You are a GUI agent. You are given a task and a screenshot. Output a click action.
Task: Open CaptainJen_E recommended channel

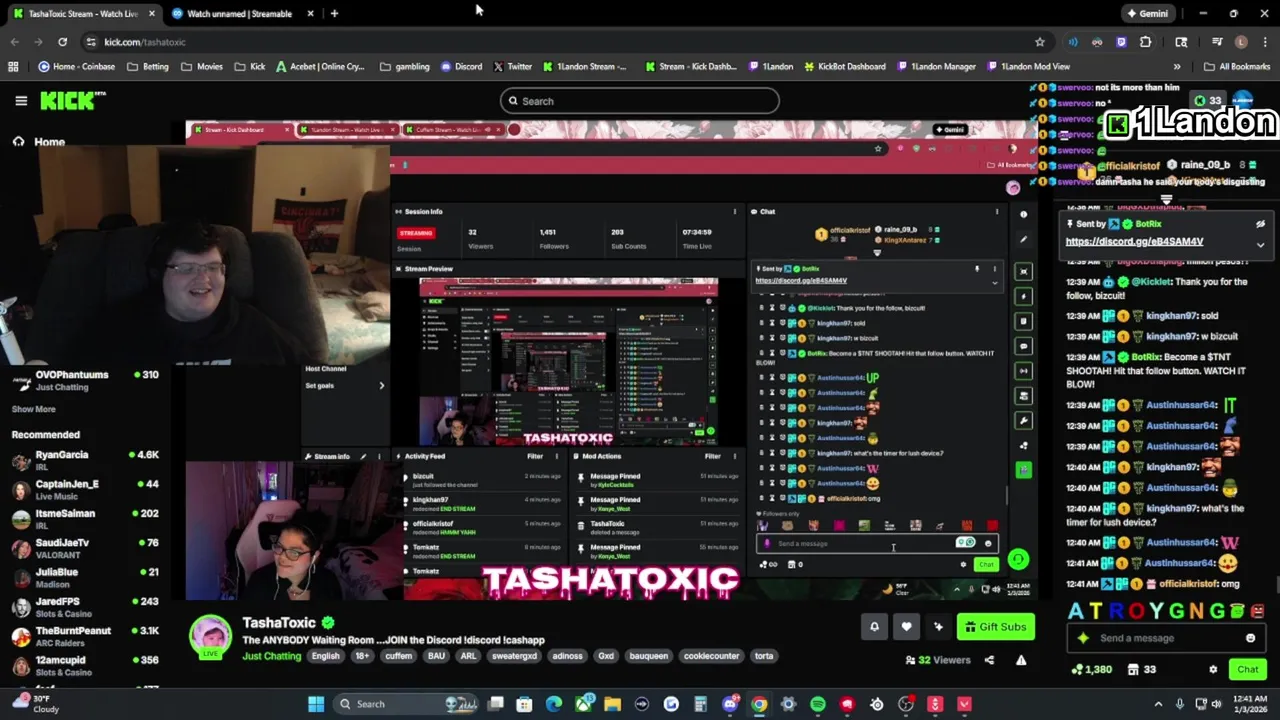pyautogui.click(x=85, y=489)
